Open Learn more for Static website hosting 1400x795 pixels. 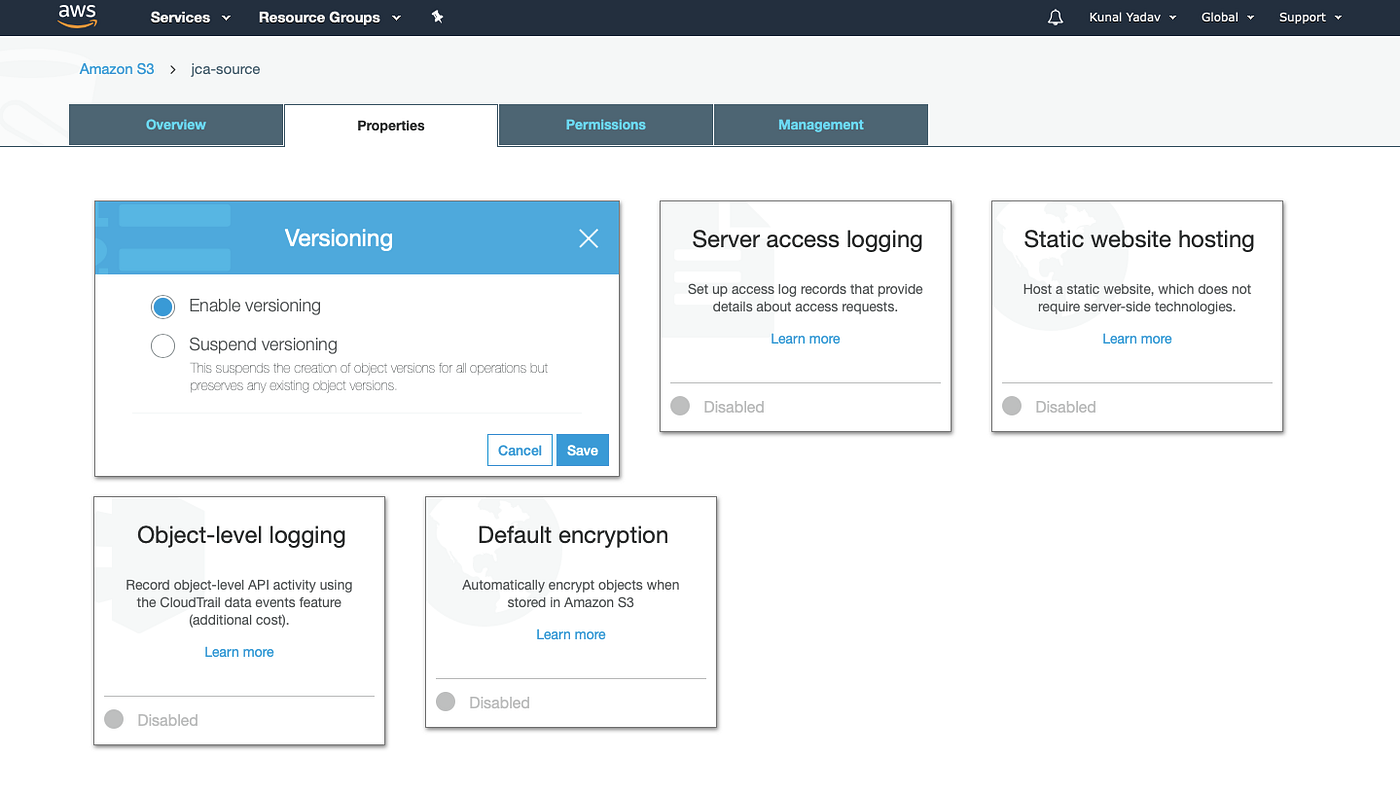[x=1136, y=338]
